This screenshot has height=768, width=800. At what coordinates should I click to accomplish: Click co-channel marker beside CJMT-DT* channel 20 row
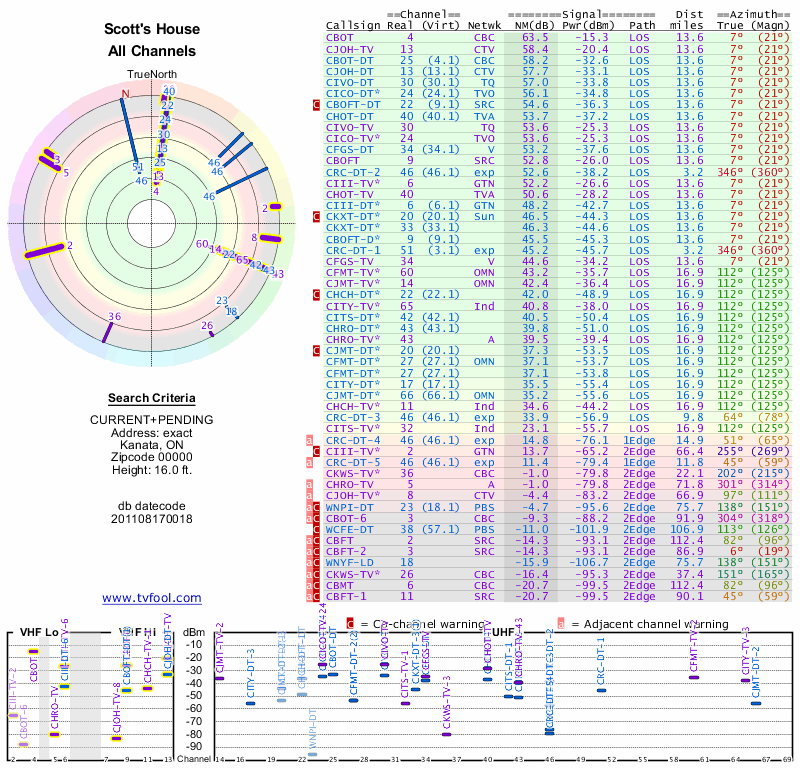click(316, 351)
